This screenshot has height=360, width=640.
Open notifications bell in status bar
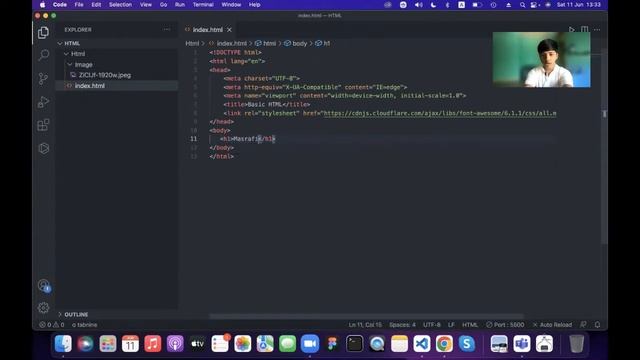click(x=597, y=324)
